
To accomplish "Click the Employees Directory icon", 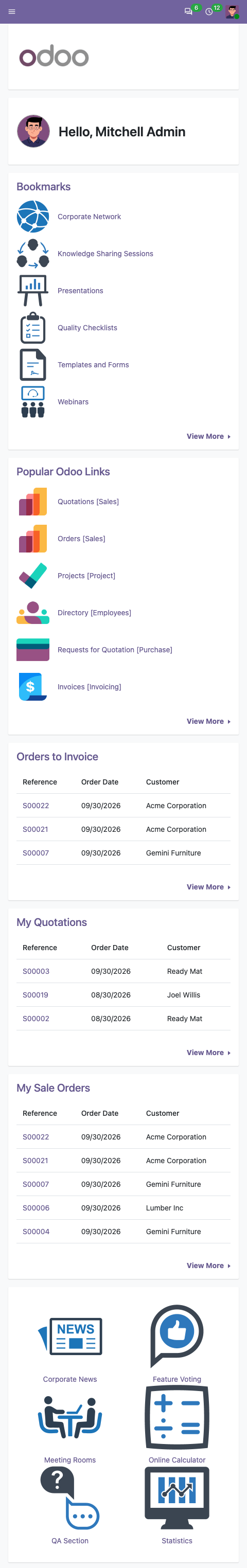I will [x=33, y=613].
